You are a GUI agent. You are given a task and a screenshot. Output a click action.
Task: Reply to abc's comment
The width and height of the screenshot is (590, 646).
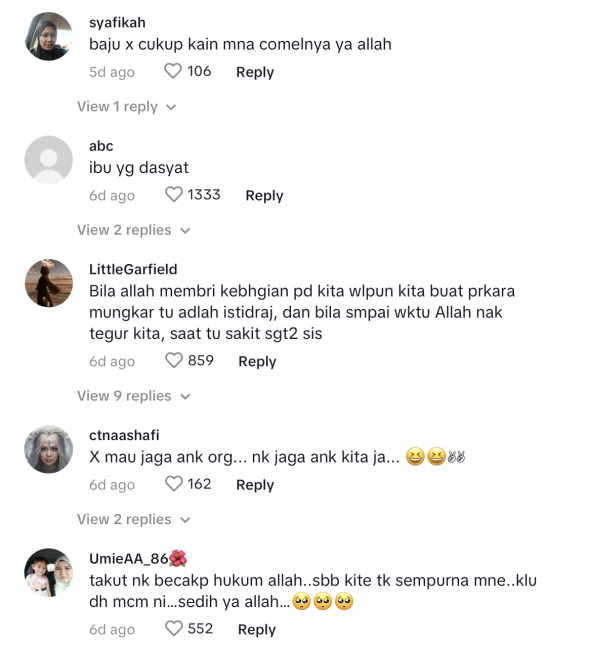tap(264, 195)
